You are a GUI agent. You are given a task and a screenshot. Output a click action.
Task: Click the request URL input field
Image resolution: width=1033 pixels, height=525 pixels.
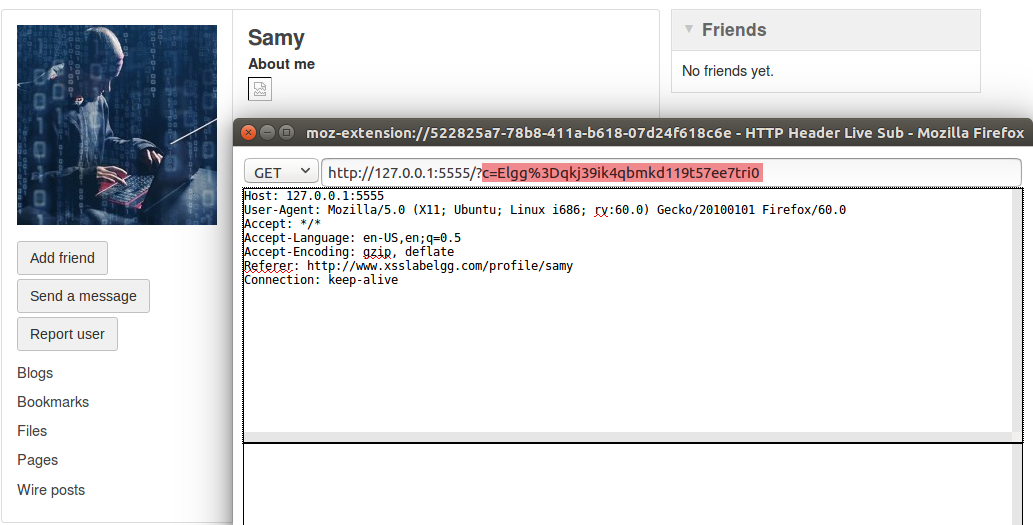[x=671, y=173]
